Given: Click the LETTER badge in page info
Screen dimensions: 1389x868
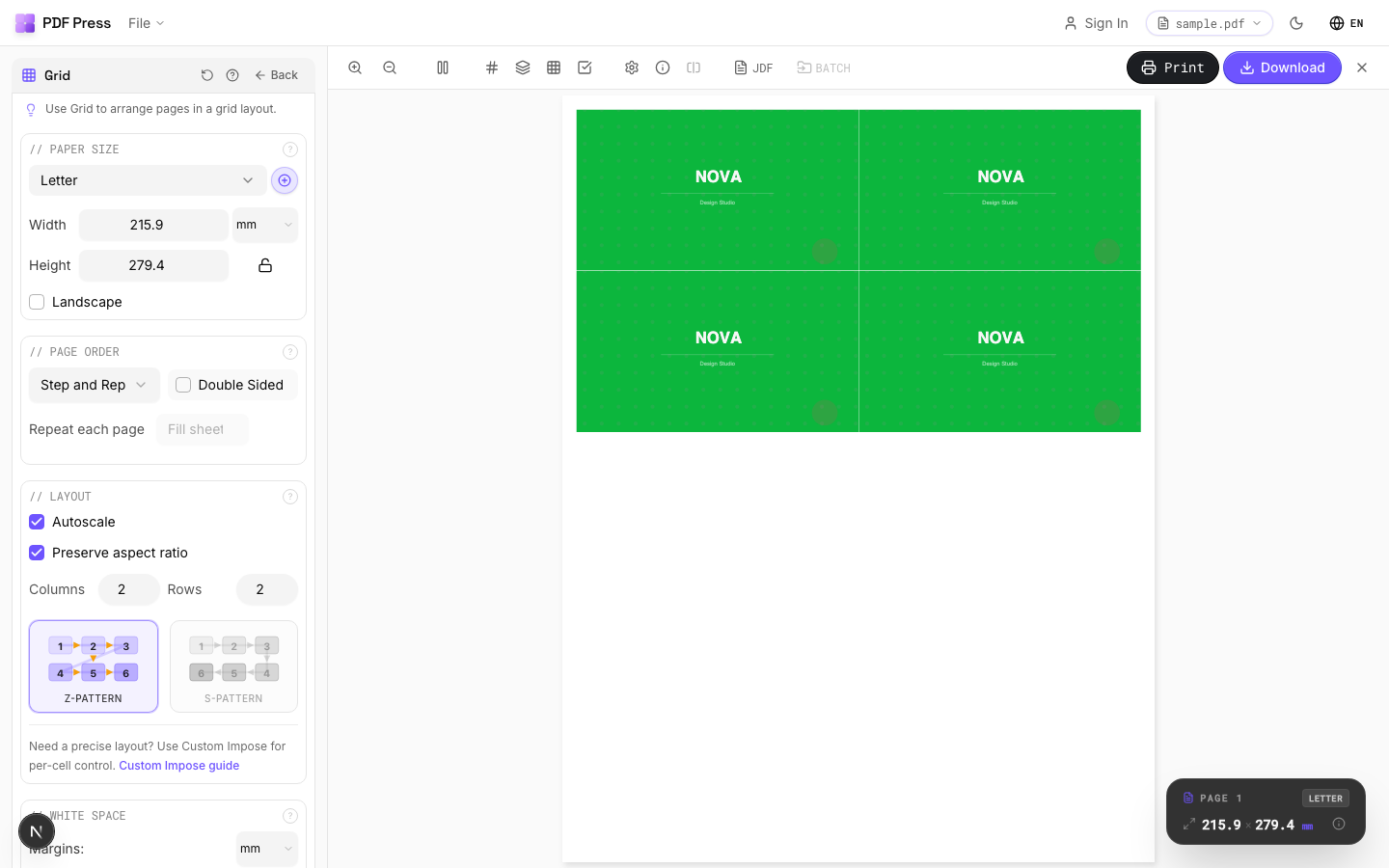Looking at the screenshot, I should click(1325, 799).
